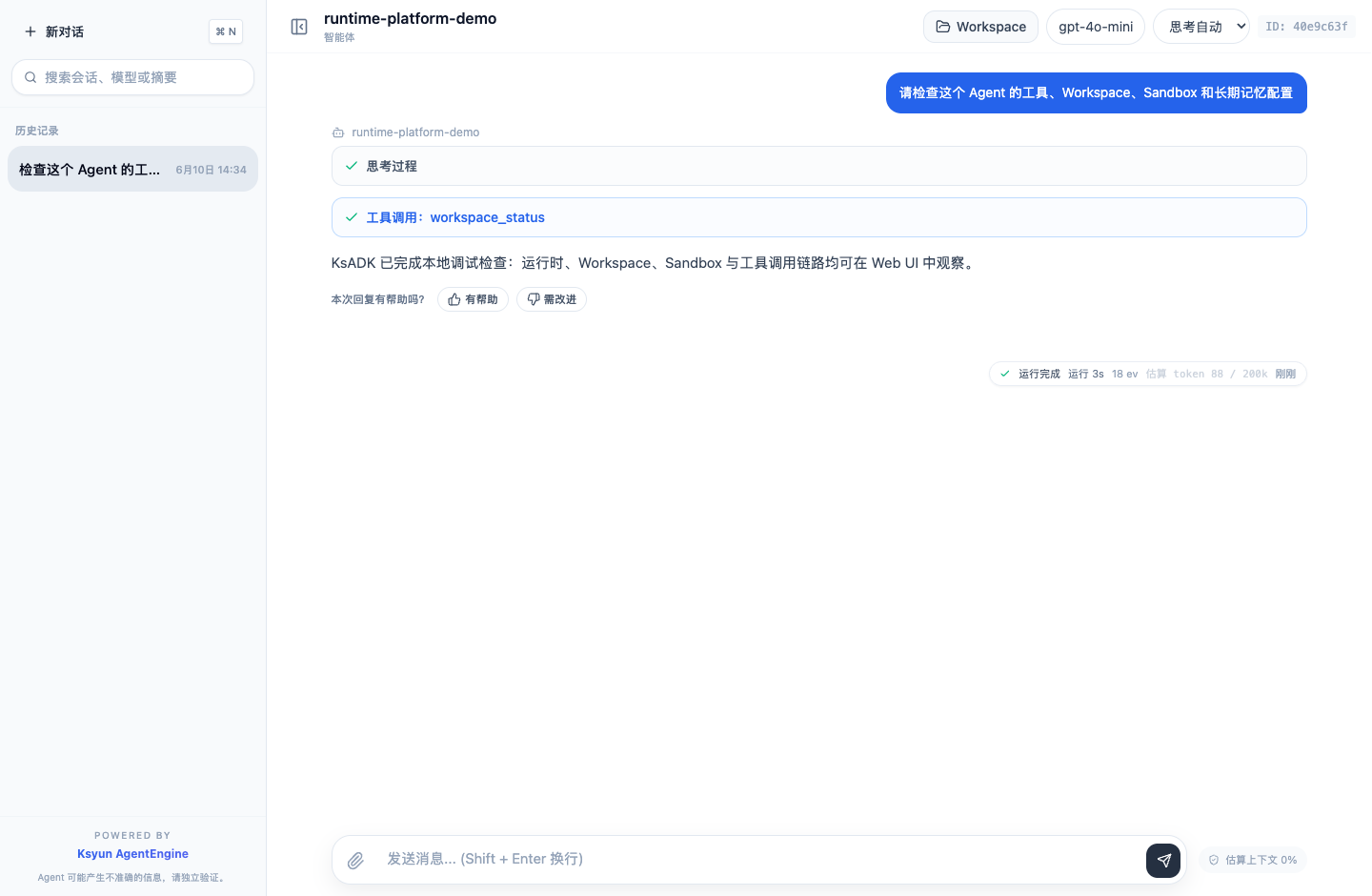Click the session ID 40e9c63f label
Screen dimensions: 1372x896
[1306, 27]
